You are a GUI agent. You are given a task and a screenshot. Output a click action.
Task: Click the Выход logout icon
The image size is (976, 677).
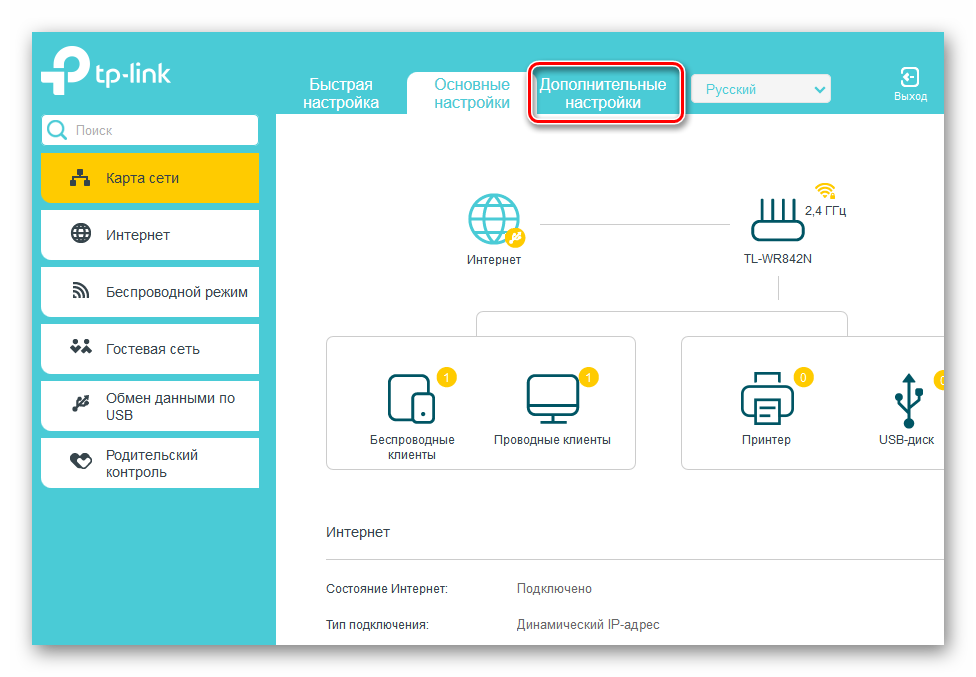(x=910, y=78)
